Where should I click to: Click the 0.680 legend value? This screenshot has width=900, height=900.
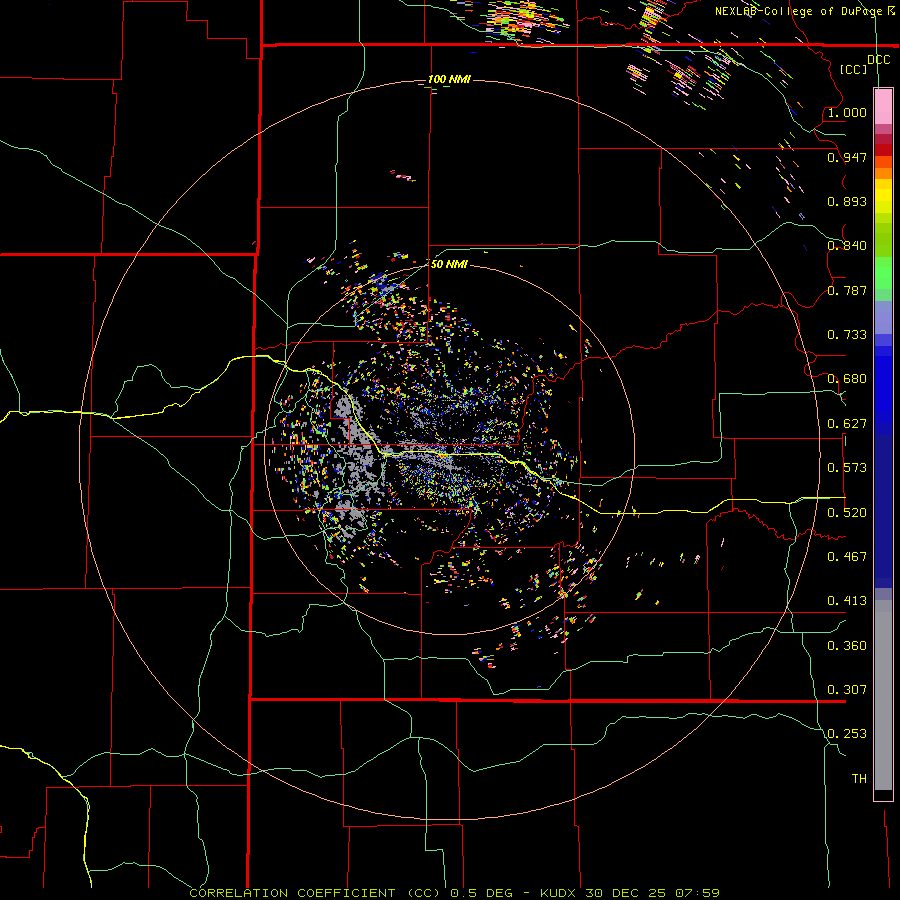coord(847,379)
